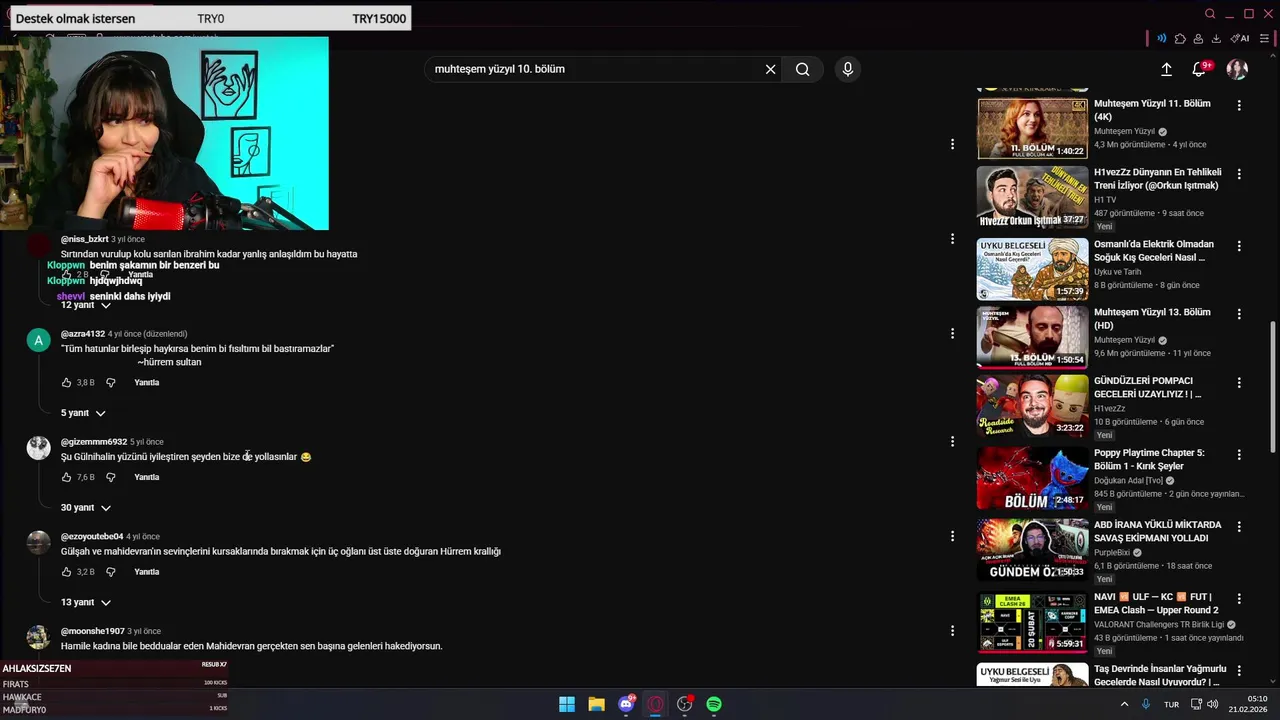Expand the 12 yanıt replies
The width and height of the screenshot is (1280, 720).
pos(85,305)
